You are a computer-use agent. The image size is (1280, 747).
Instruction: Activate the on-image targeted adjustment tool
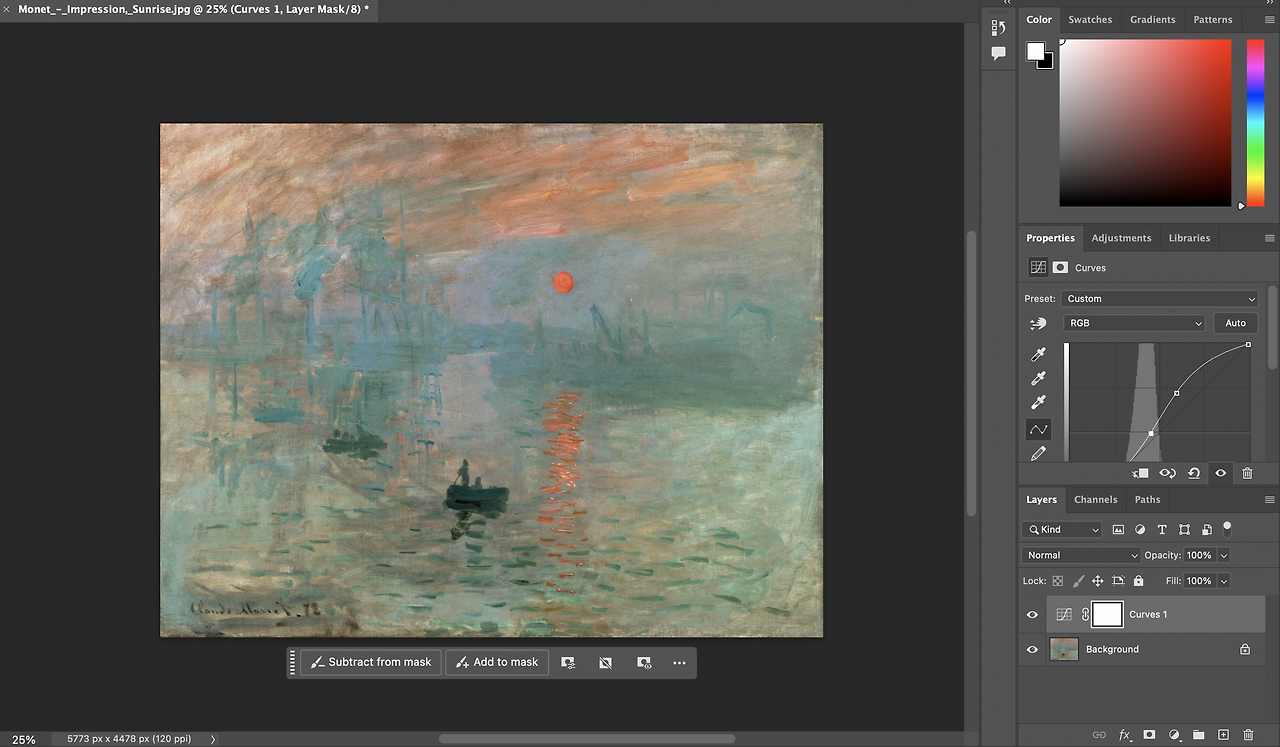point(1038,324)
